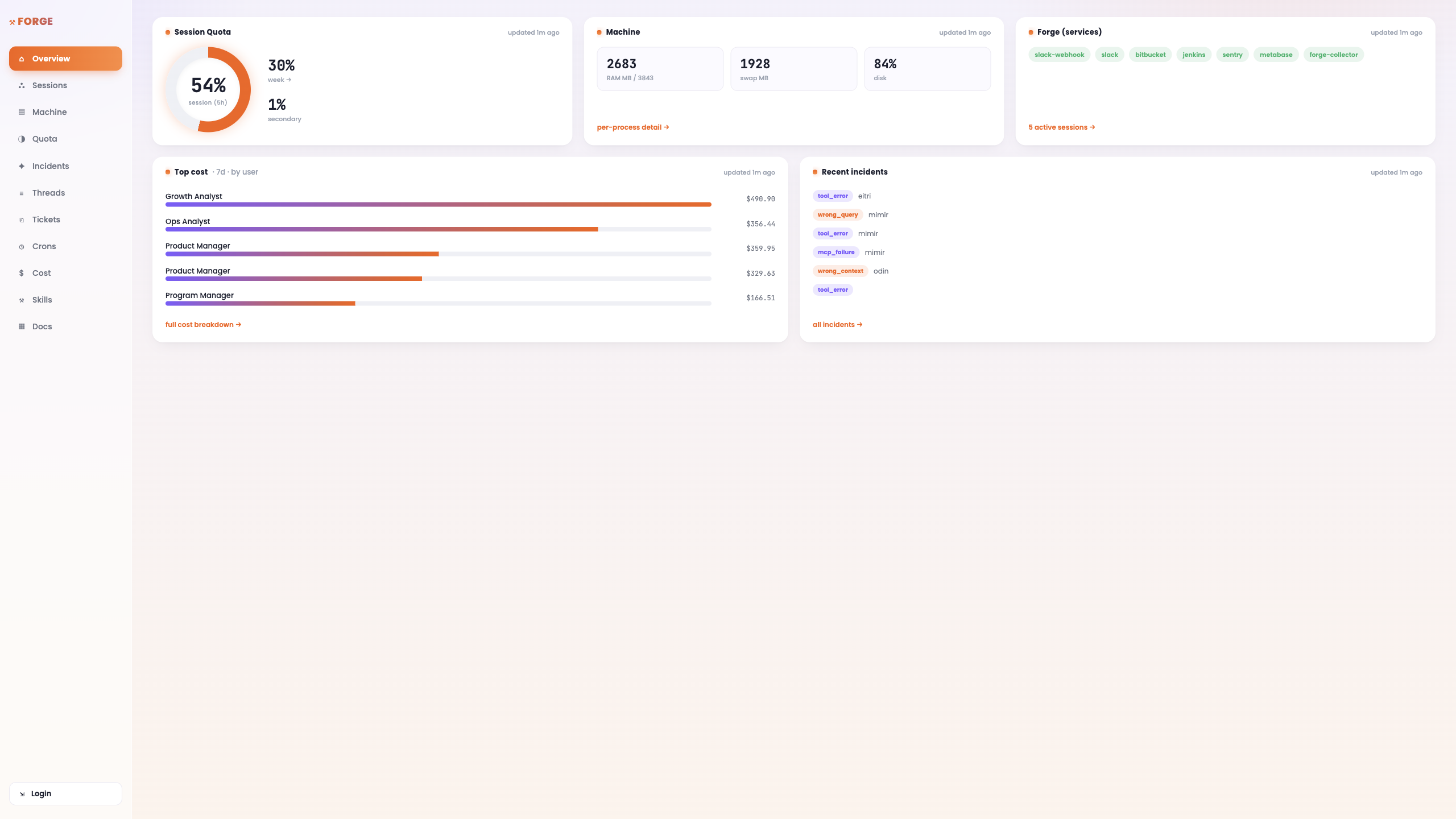Viewport: 1456px width, 819px height.
Task: Click the Growth Analyst cost bar
Action: [438, 204]
